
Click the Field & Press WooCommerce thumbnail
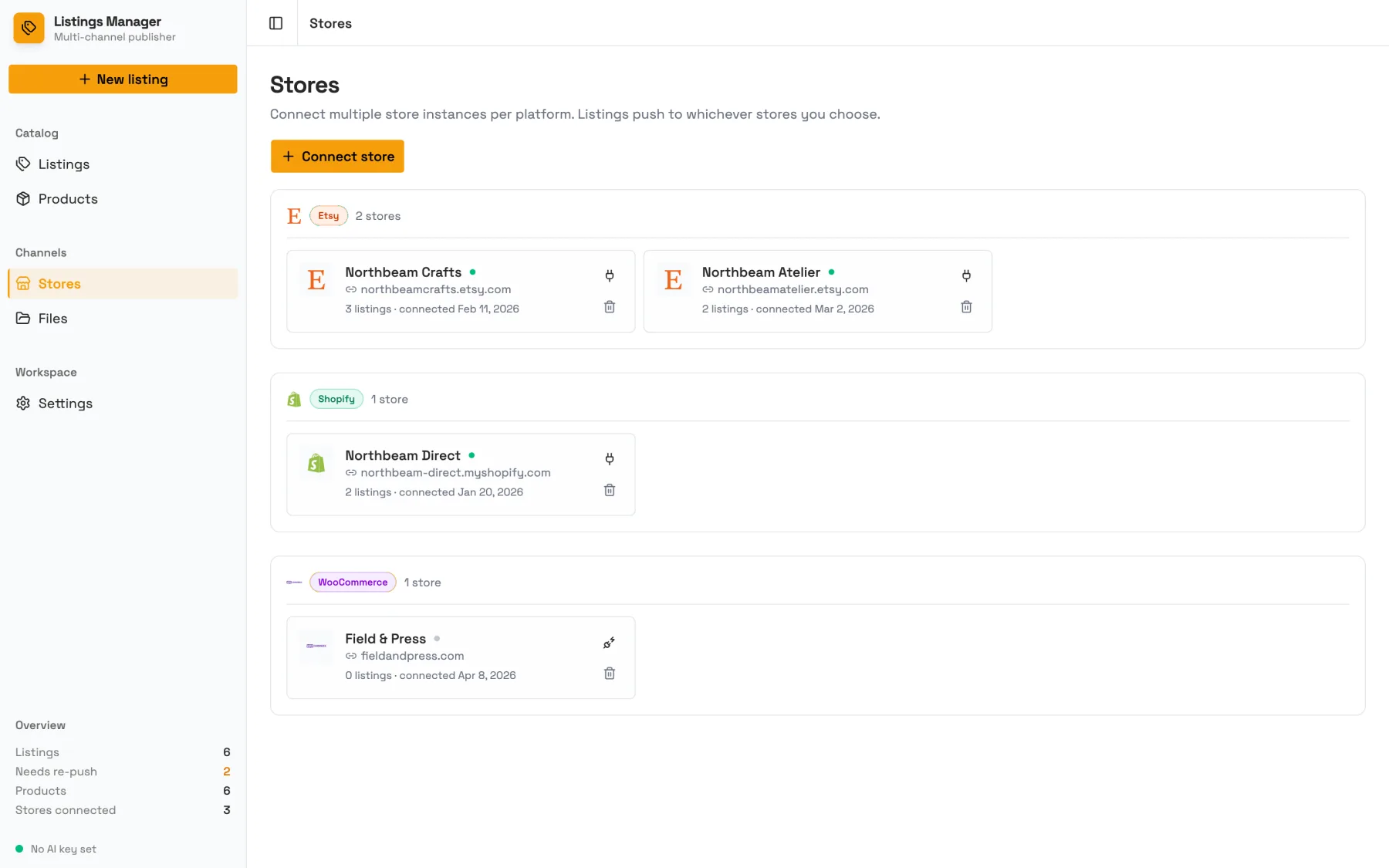[316, 646]
